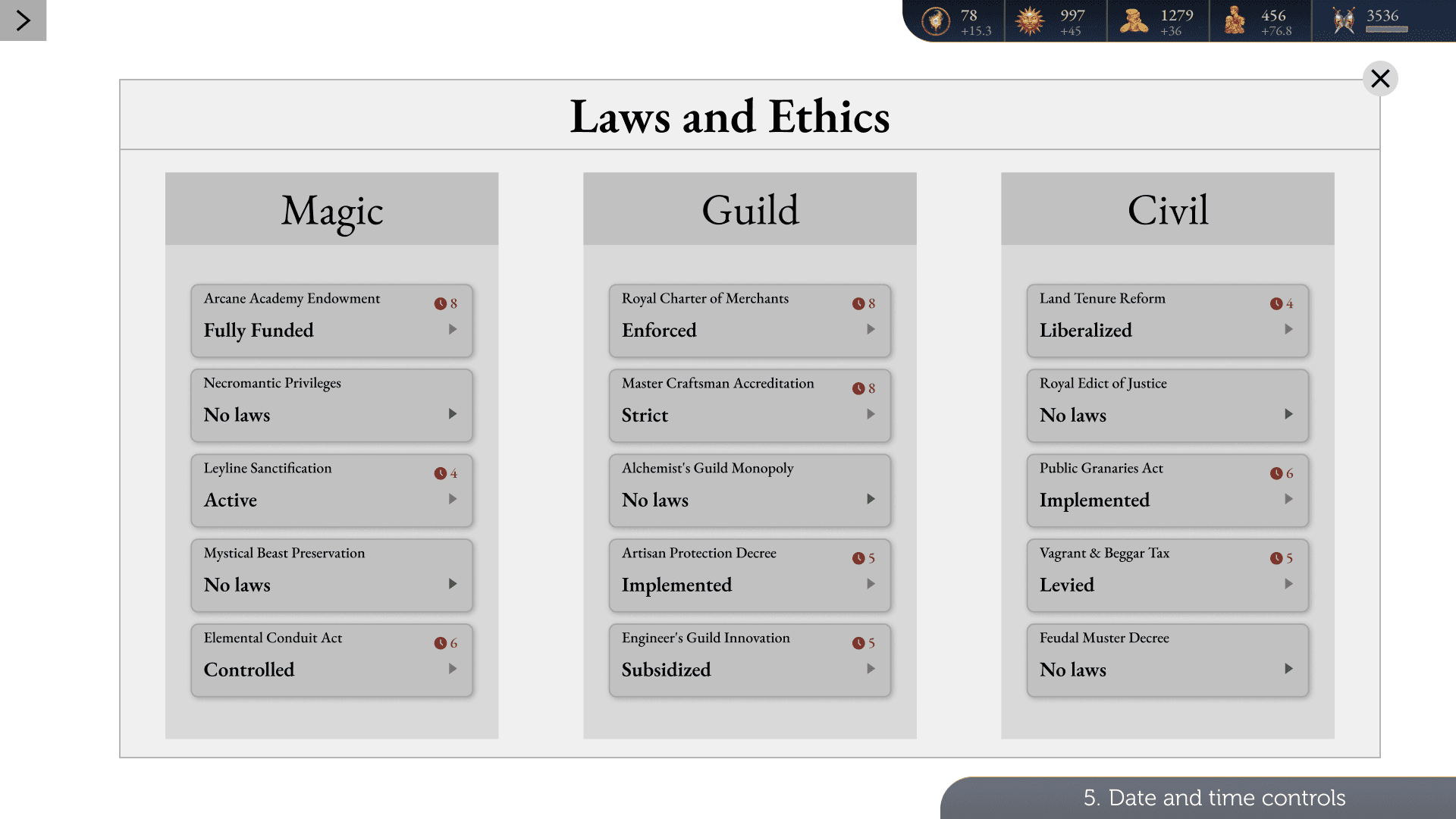Click the Levied status text
Viewport: 1456px width, 819px height.
pyautogui.click(x=1066, y=585)
